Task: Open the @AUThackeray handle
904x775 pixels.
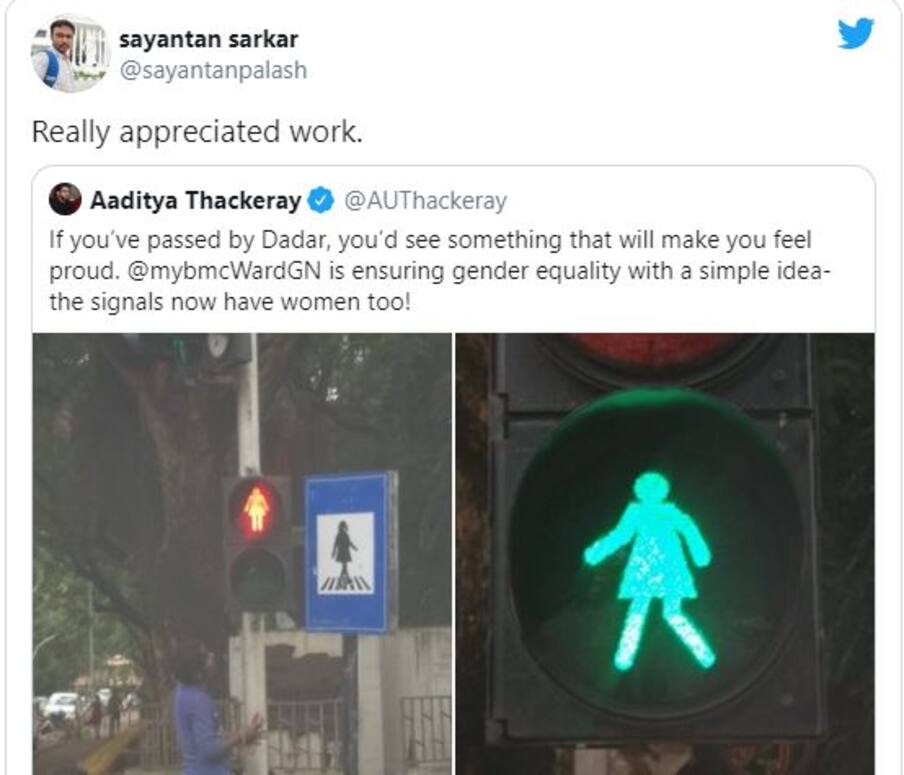Action: 425,200
